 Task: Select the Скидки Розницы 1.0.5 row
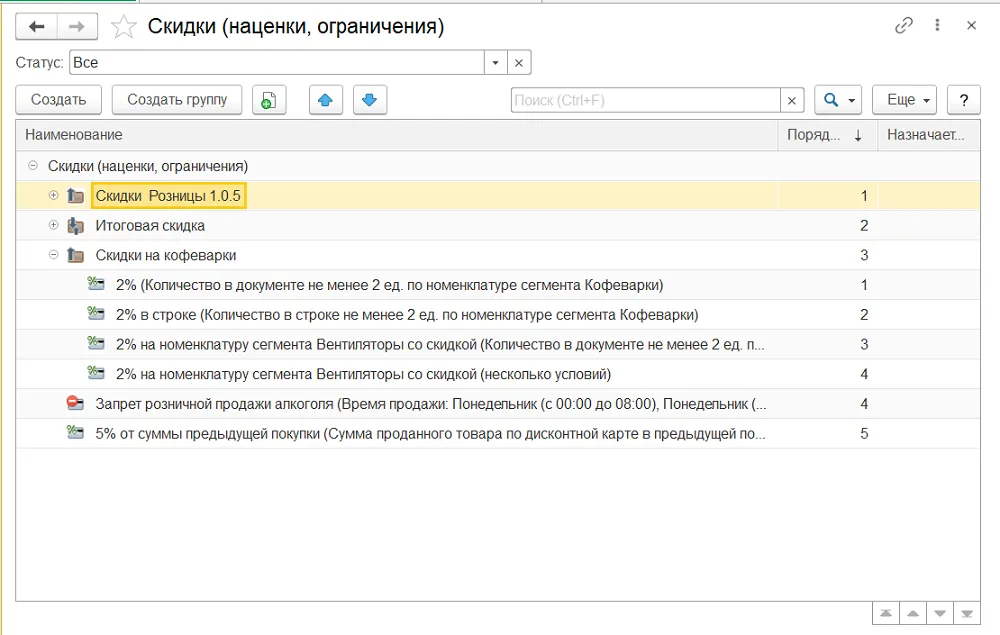coord(498,196)
